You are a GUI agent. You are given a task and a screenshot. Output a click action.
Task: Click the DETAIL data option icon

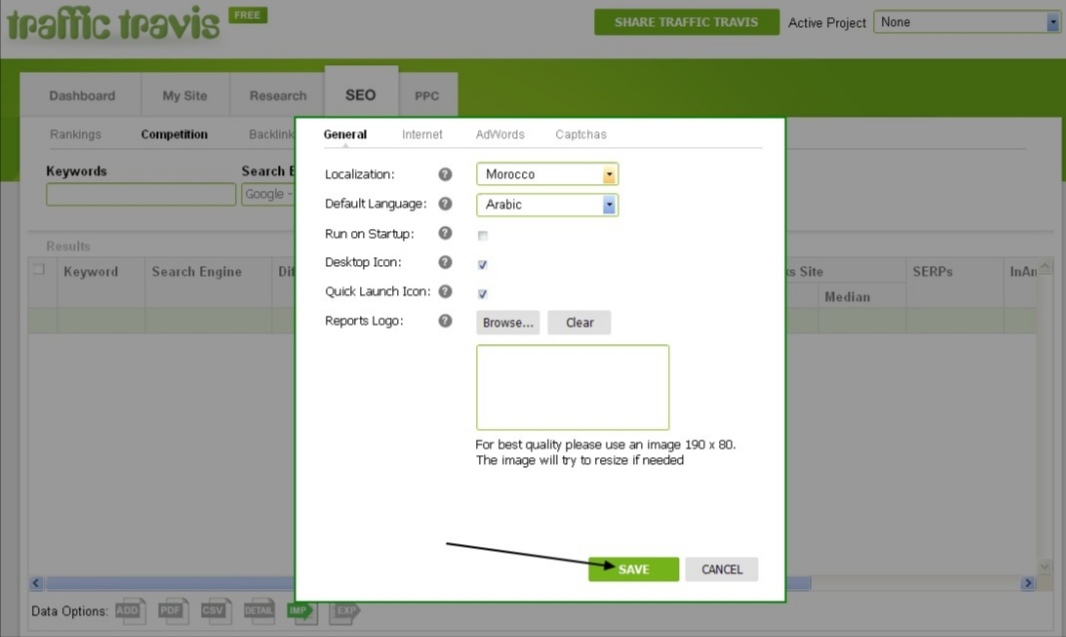pos(259,611)
